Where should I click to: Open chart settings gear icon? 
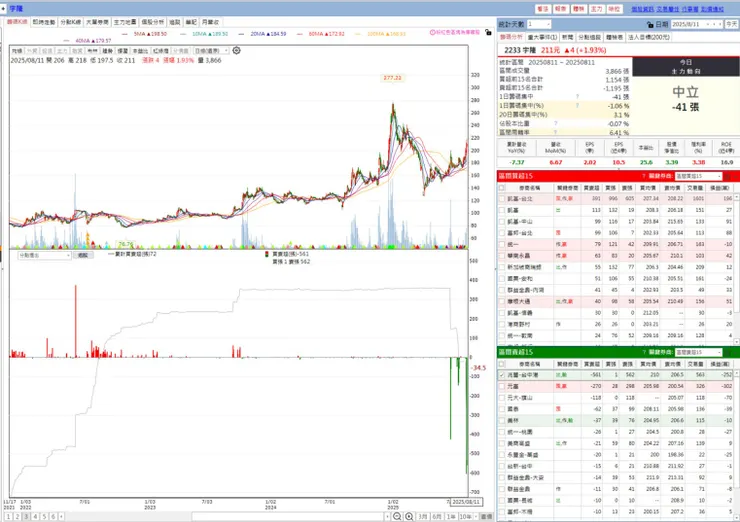coord(236,51)
